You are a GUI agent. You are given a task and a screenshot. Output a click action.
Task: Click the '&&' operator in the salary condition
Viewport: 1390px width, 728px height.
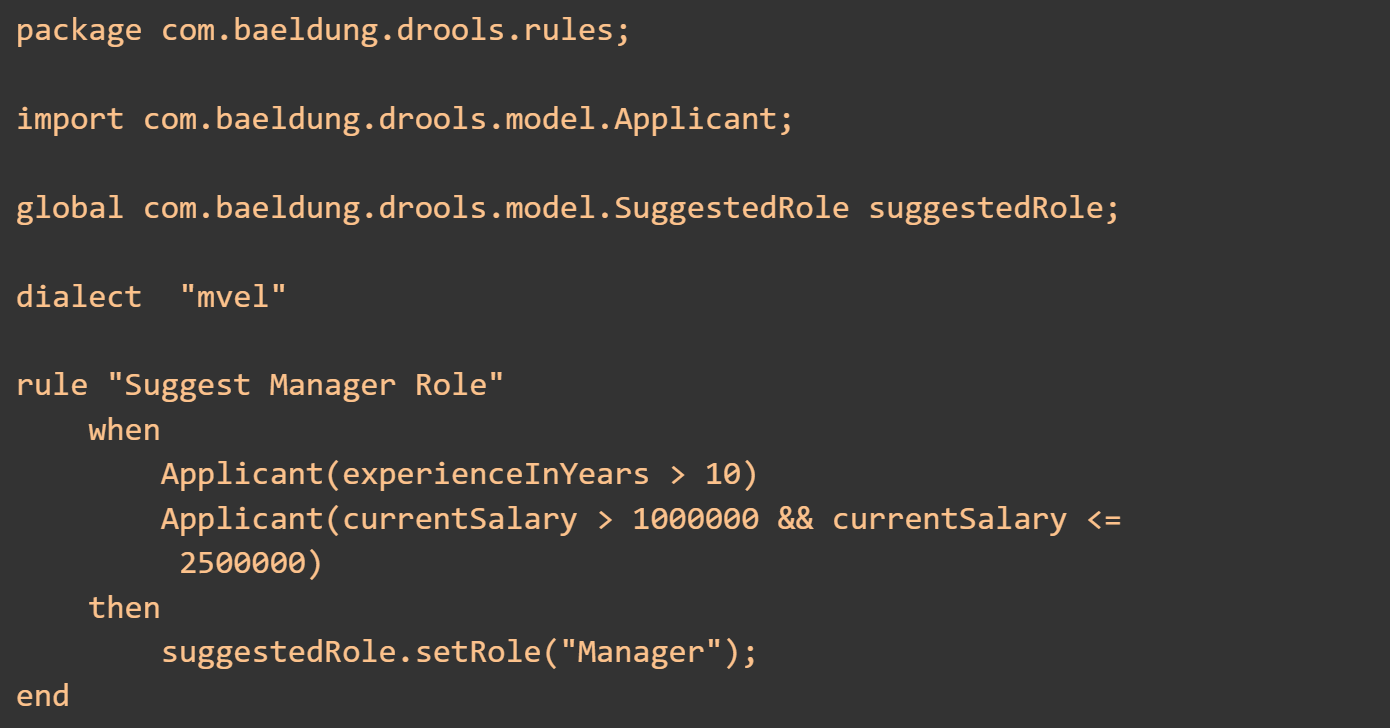(795, 519)
